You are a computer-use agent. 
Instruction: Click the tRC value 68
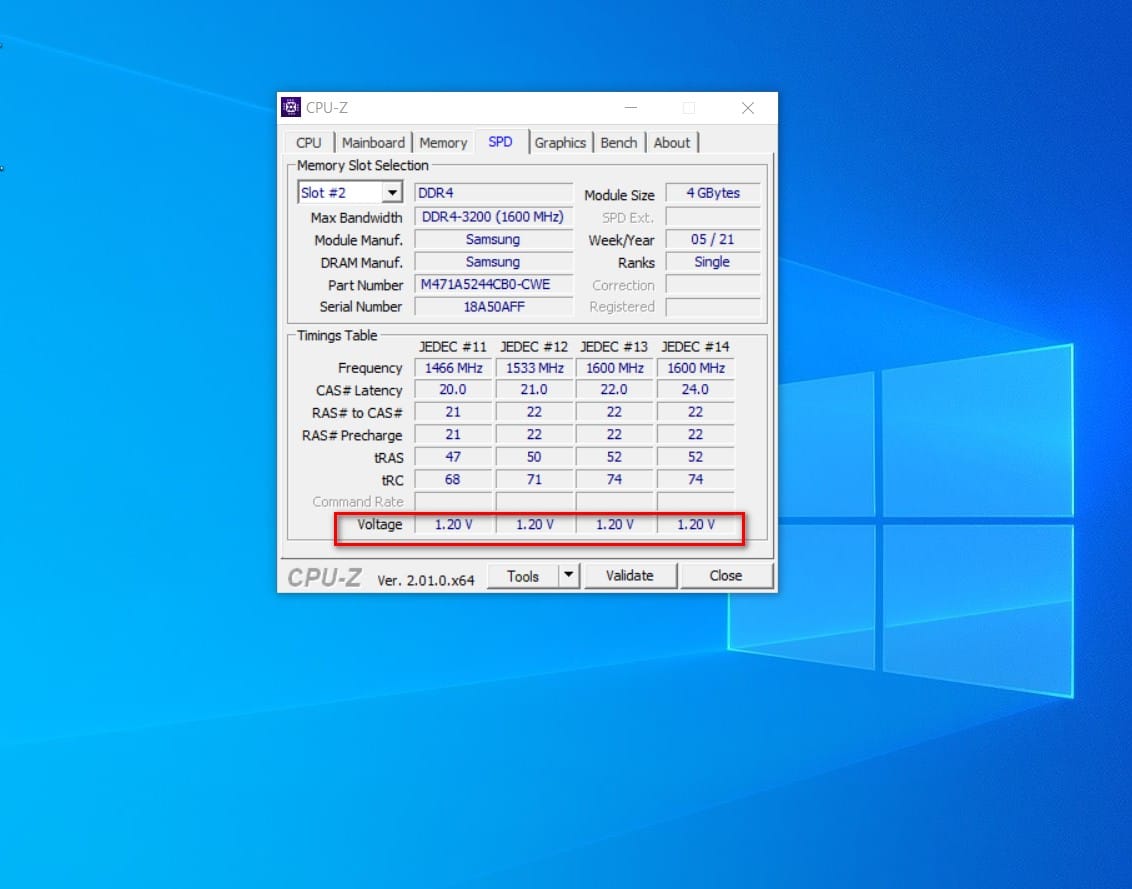coord(453,480)
